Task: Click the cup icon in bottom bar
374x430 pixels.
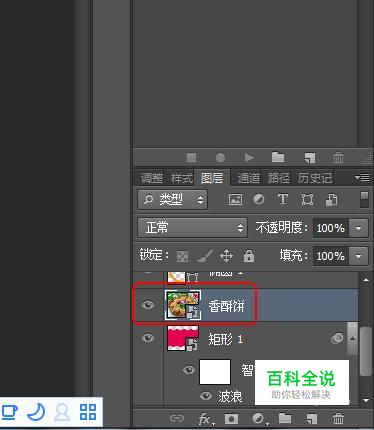Action: (x=10, y=412)
